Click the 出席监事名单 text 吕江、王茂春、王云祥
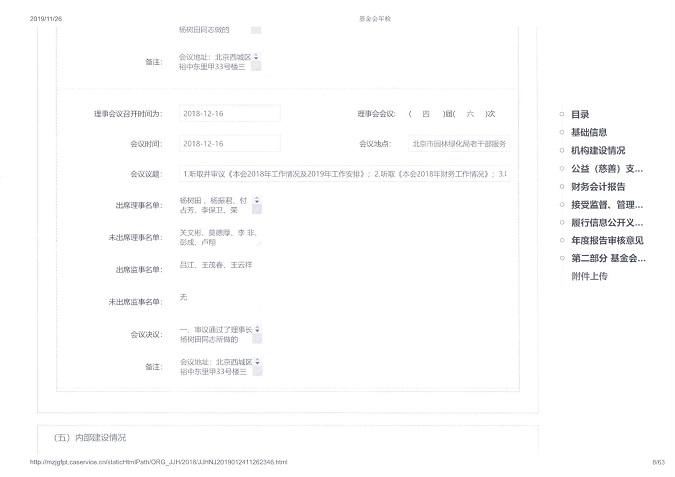The image size is (675, 477). click(216, 265)
